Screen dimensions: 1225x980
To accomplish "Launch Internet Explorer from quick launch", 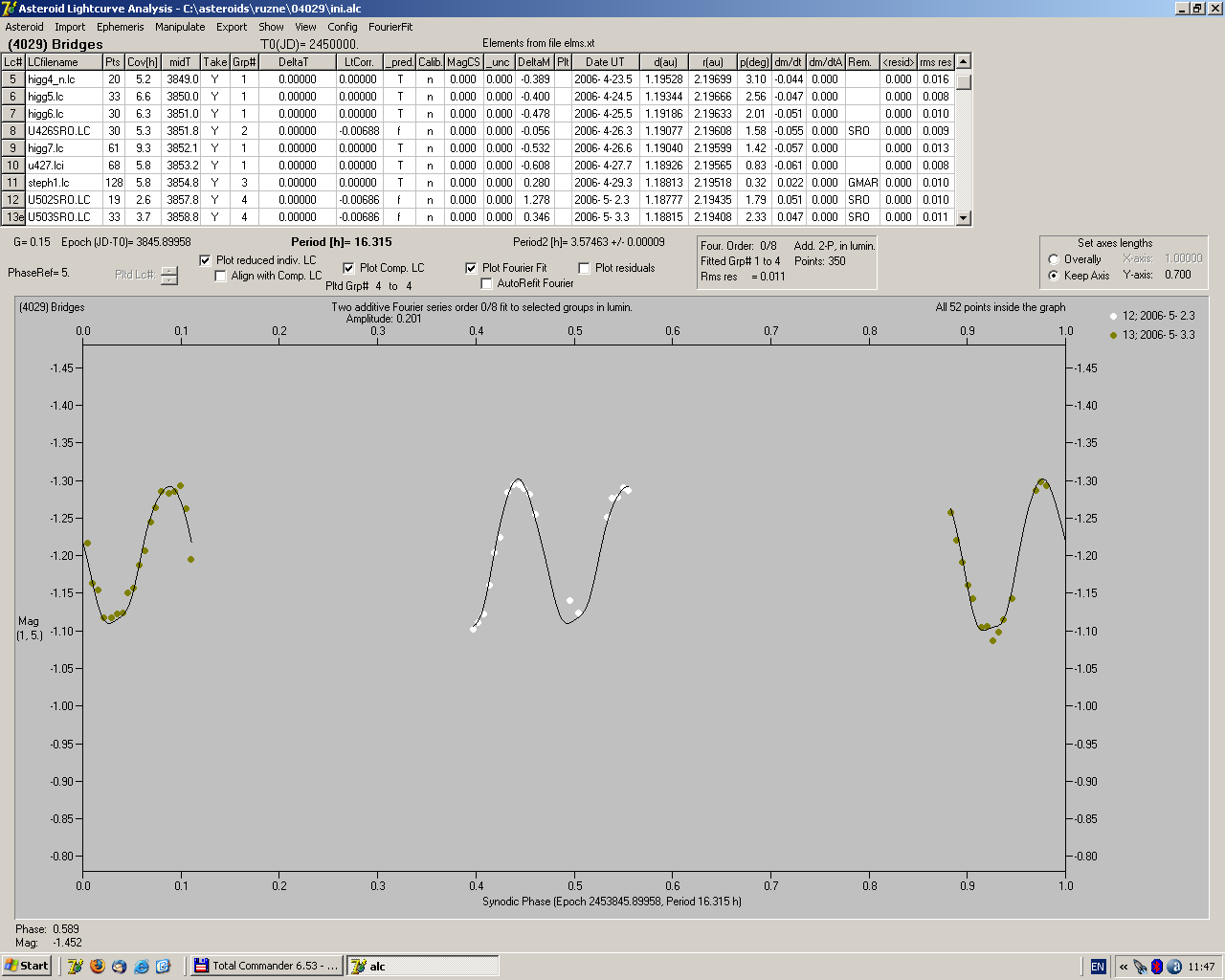I will tap(142, 967).
